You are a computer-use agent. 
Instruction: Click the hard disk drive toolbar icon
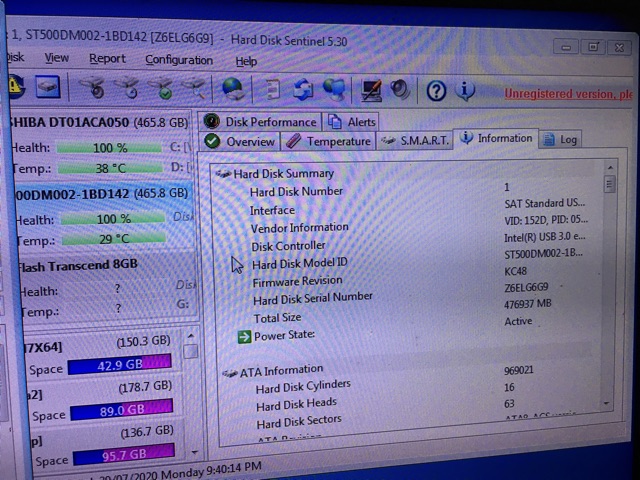tap(47, 87)
